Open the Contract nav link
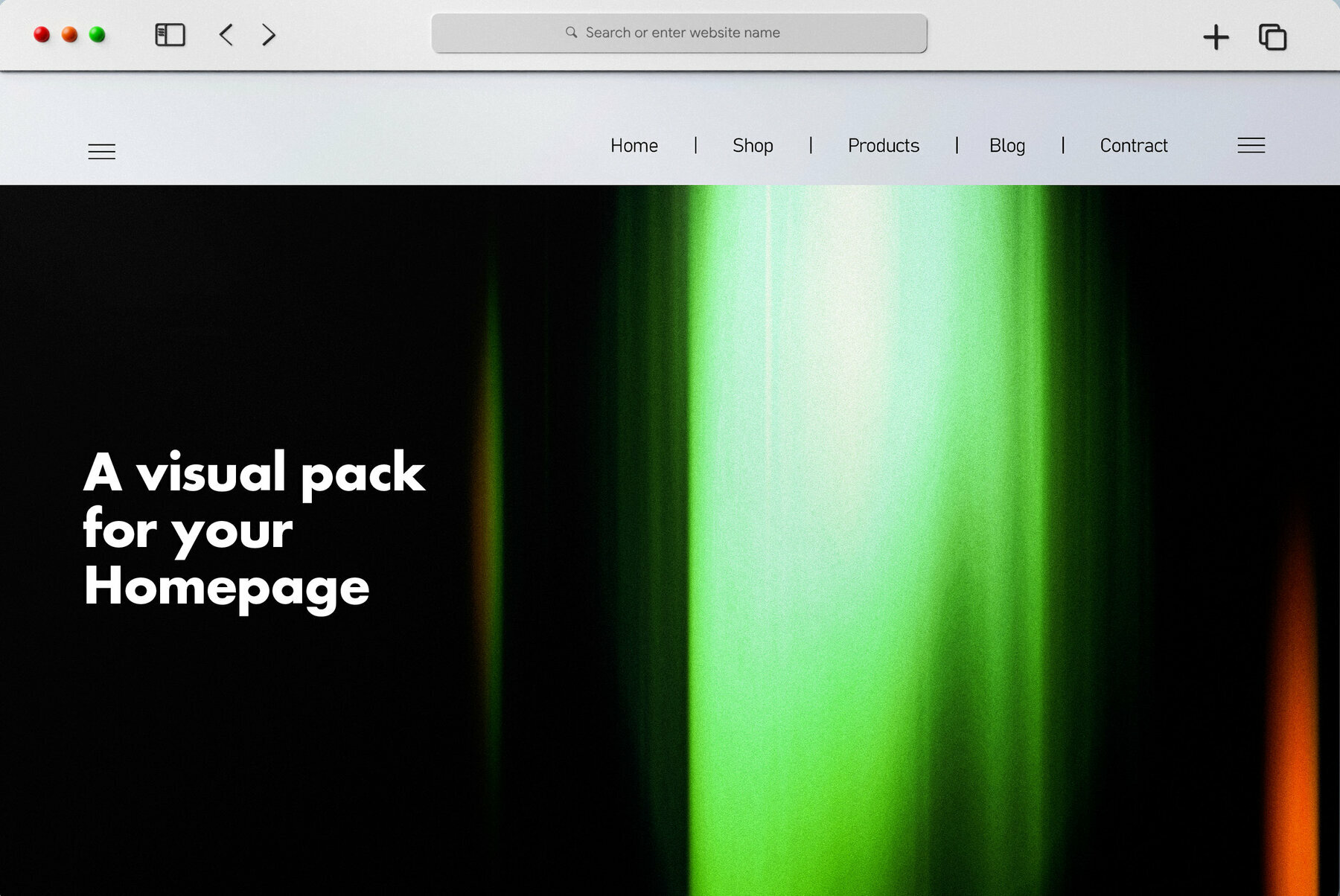The image size is (1340, 896). 1134,146
